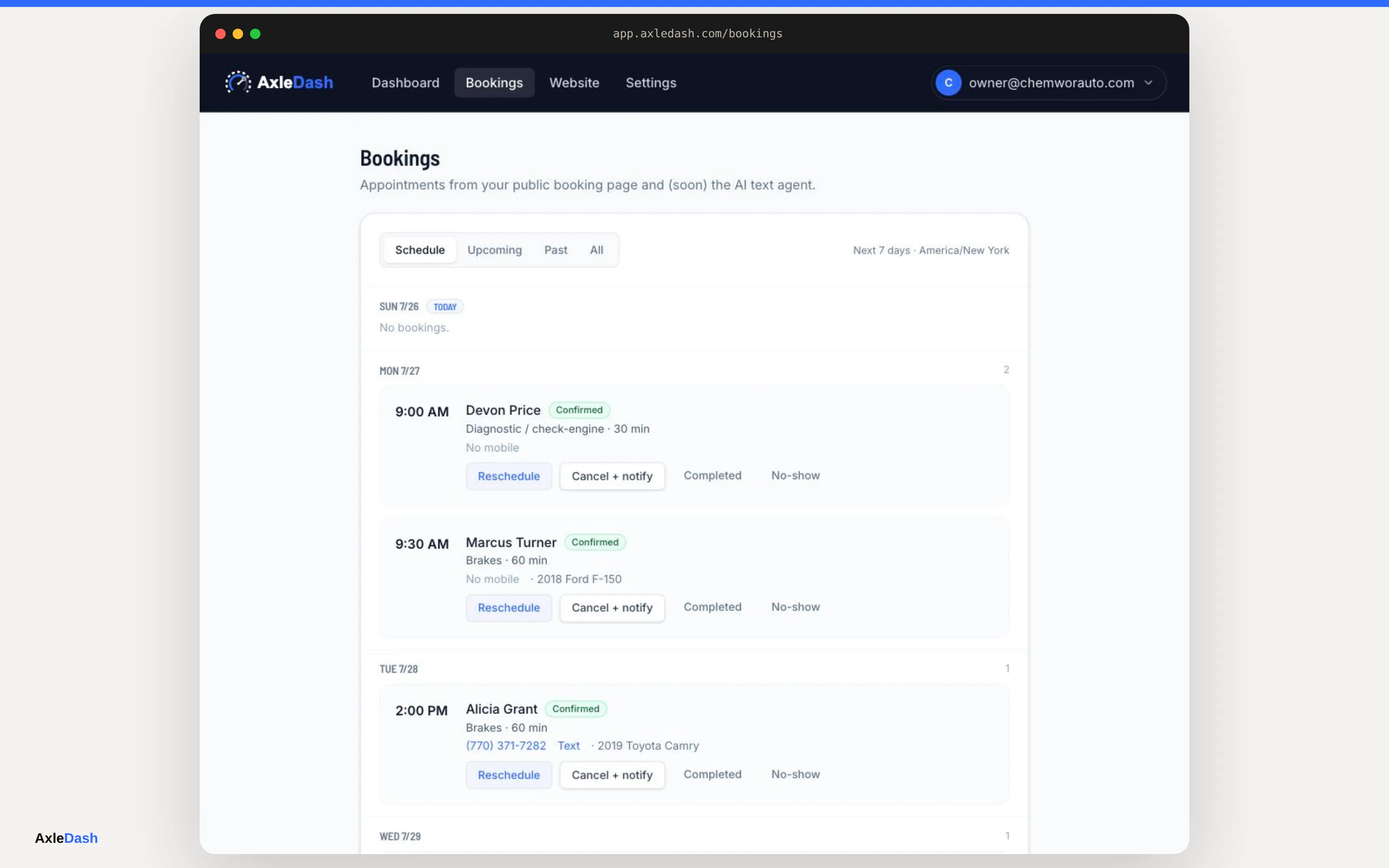This screenshot has width=1389, height=868.
Task: Click the browser address bar URL app.axledash.com/bookings
Action: tap(698, 33)
